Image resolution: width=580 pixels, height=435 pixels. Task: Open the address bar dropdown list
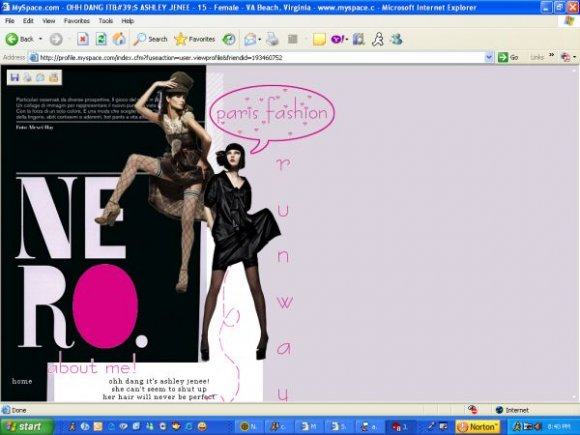coord(489,57)
